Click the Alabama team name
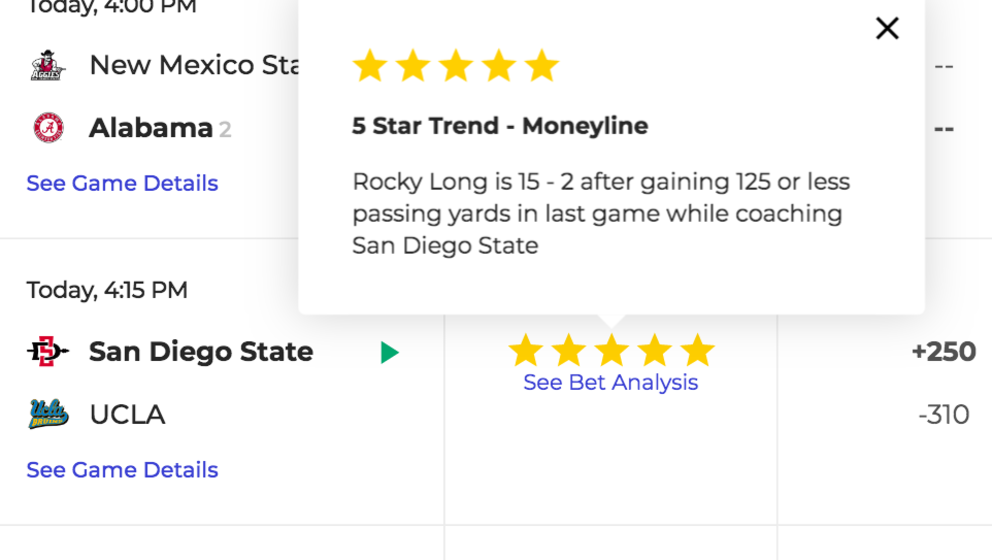Image resolution: width=992 pixels, height=560 pixels. click(x=151, y=128)
